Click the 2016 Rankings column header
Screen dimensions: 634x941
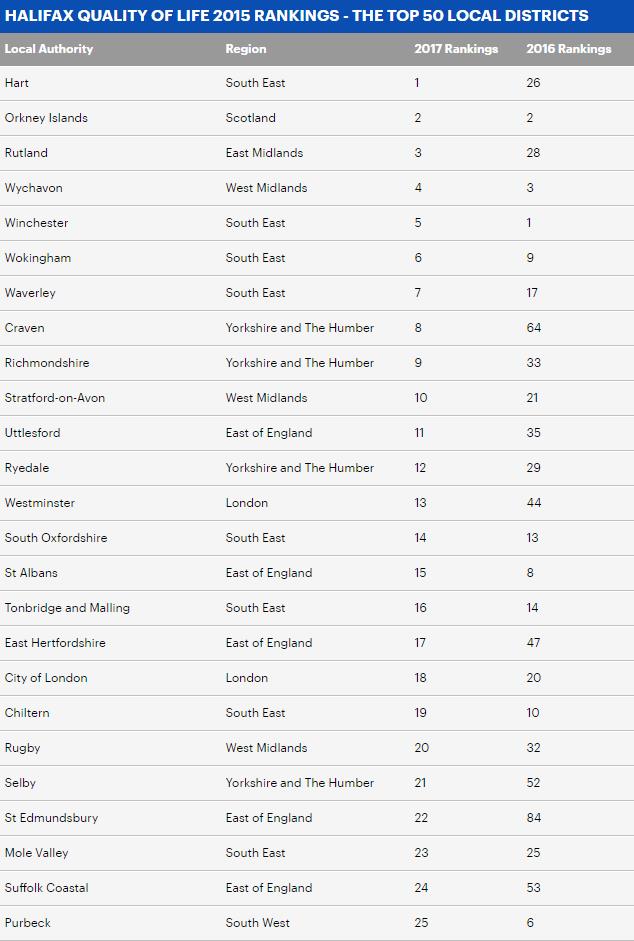568,49
